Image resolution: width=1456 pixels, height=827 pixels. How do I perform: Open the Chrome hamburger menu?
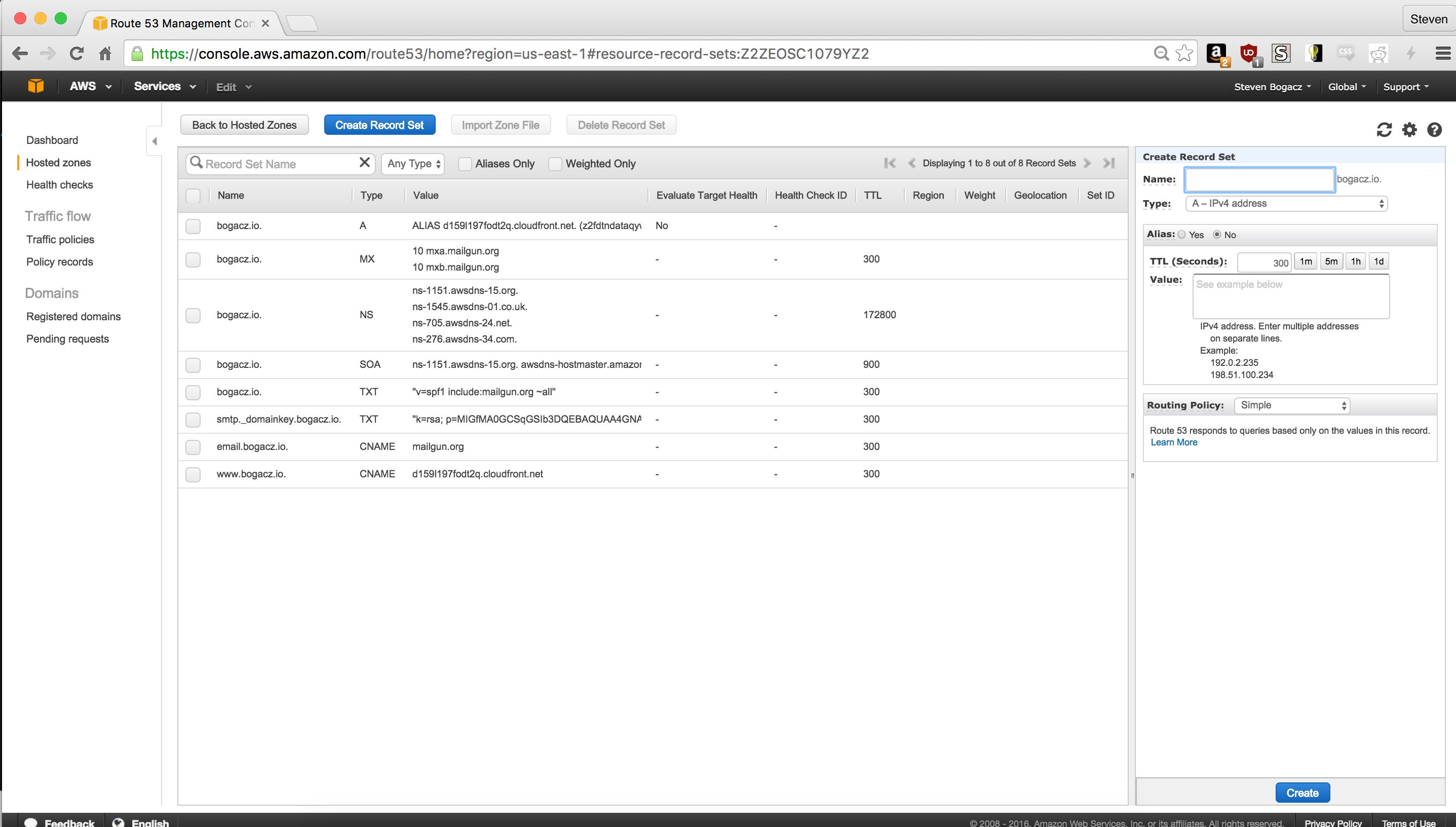click(x=1443, y=53)
